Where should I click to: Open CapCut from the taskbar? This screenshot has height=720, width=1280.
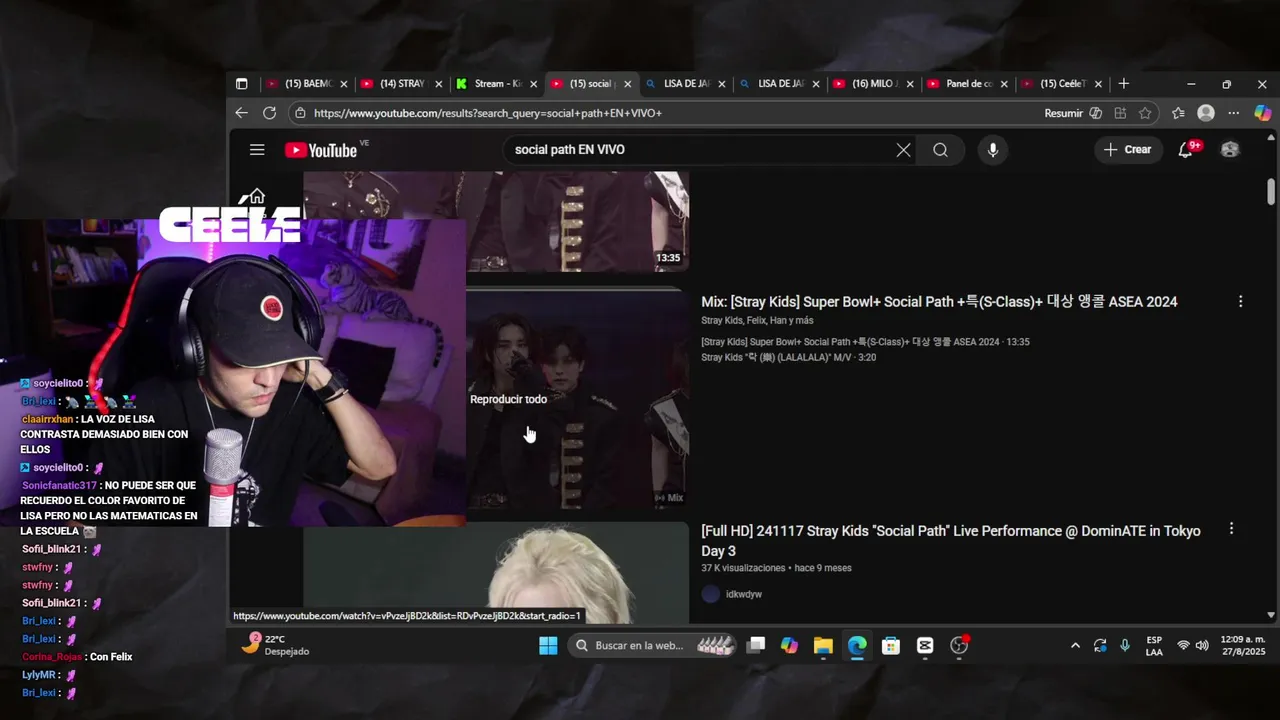[x=925, y=646]
